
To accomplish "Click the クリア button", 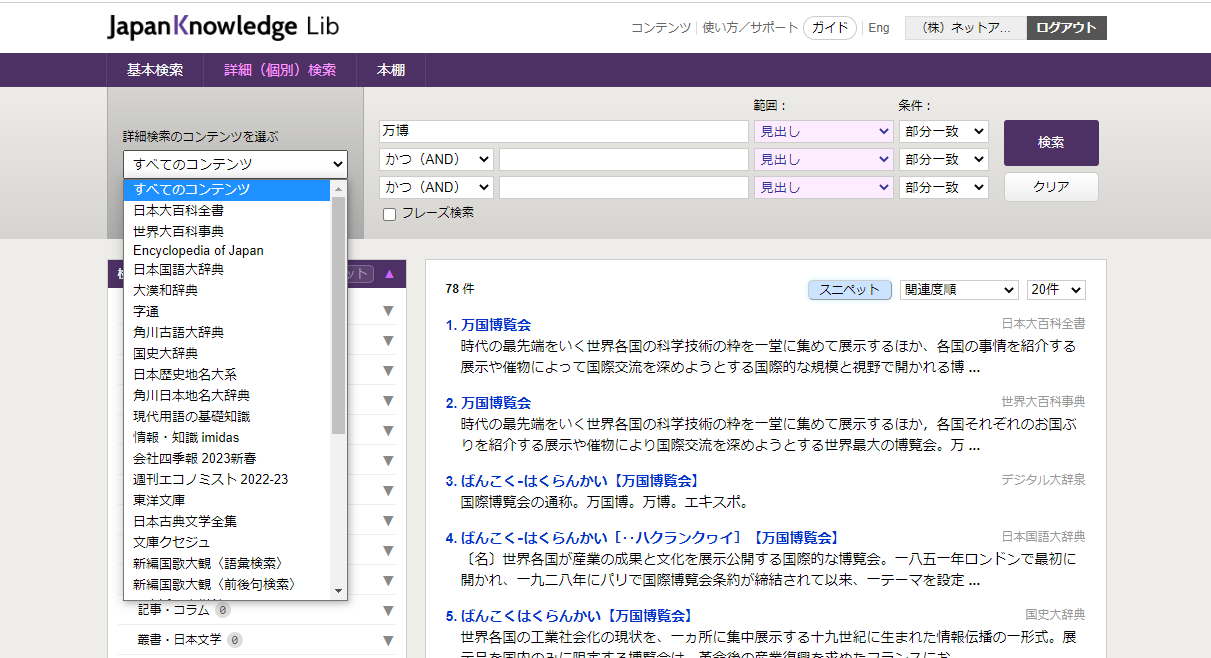I will click(x=1051, y=187).
